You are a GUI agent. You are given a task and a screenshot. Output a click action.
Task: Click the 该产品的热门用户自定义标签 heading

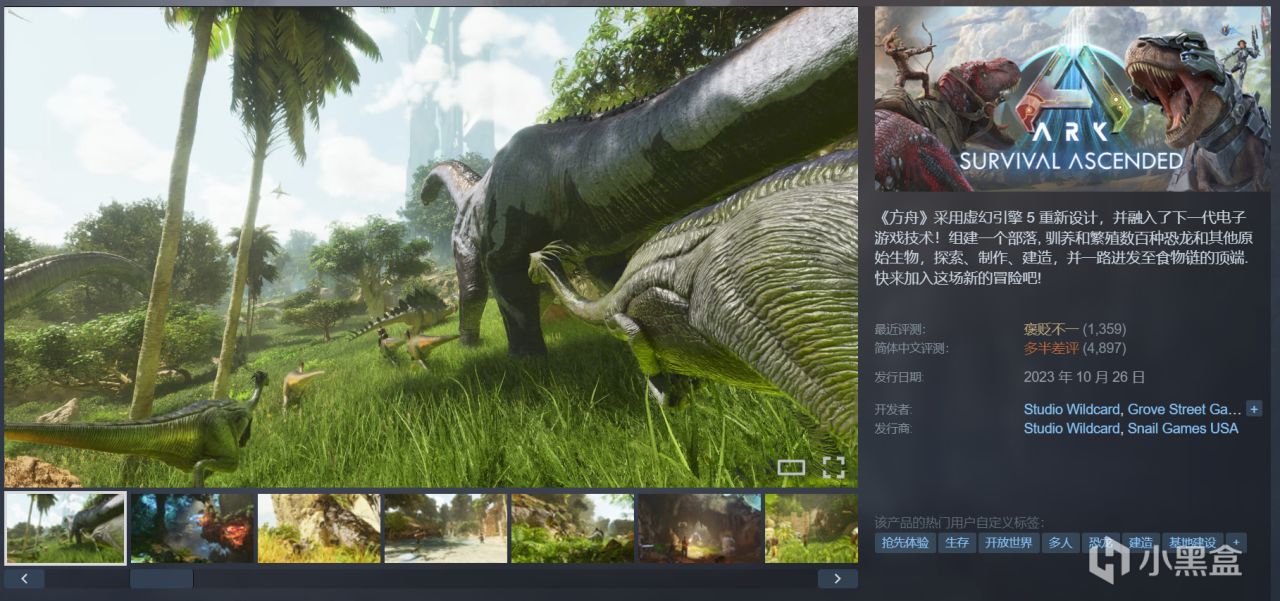959,522
